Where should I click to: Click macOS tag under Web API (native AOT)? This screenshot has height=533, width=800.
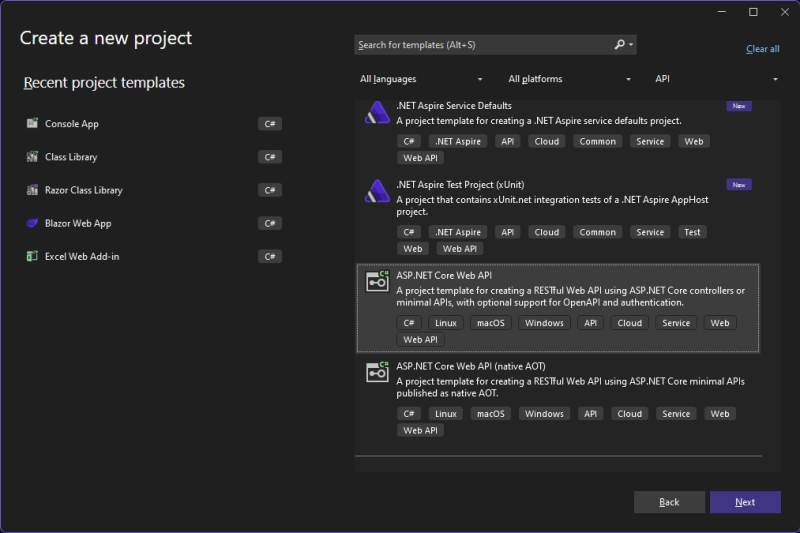[490, 414]
